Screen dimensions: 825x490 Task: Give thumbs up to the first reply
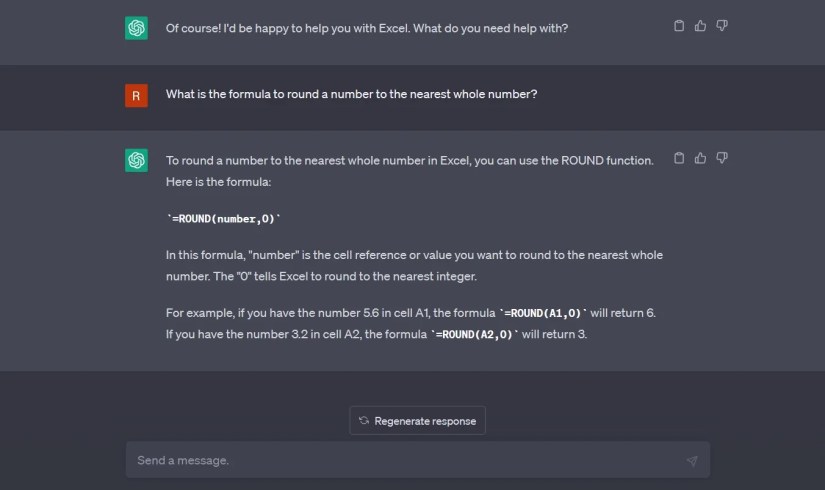700,26
